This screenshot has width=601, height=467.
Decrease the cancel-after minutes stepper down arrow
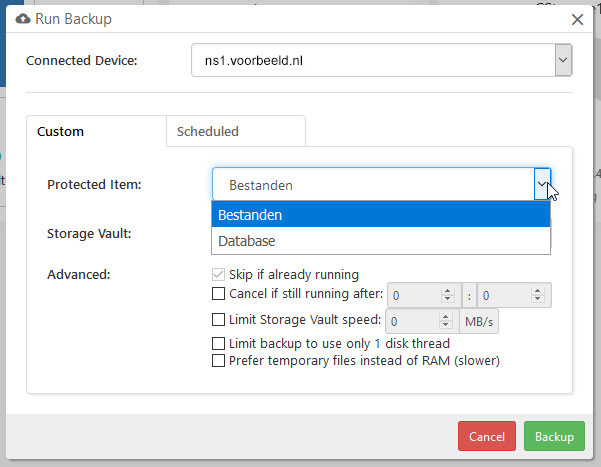tap(537, 299)
